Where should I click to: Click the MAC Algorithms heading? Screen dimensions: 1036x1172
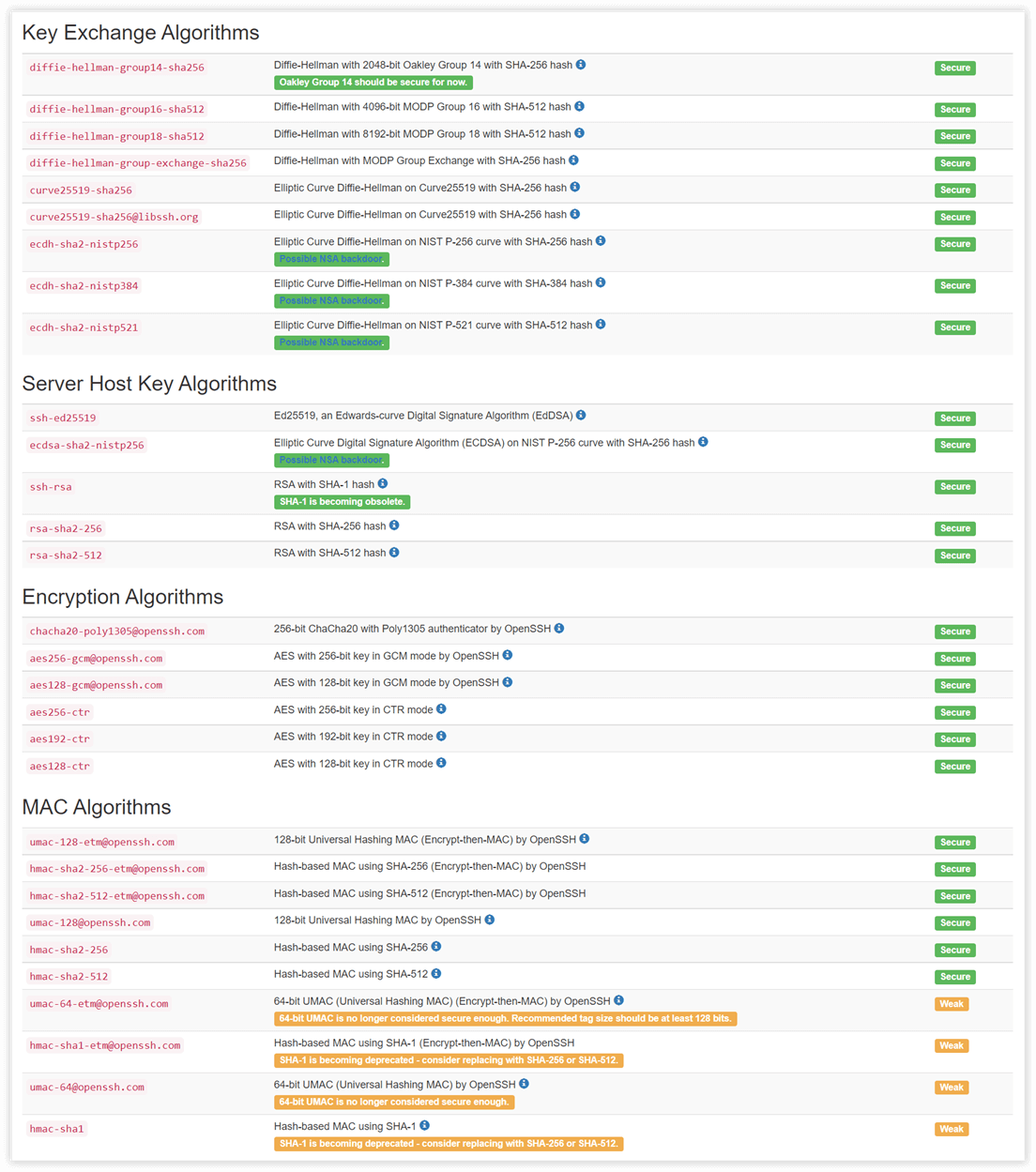[97, 807]
